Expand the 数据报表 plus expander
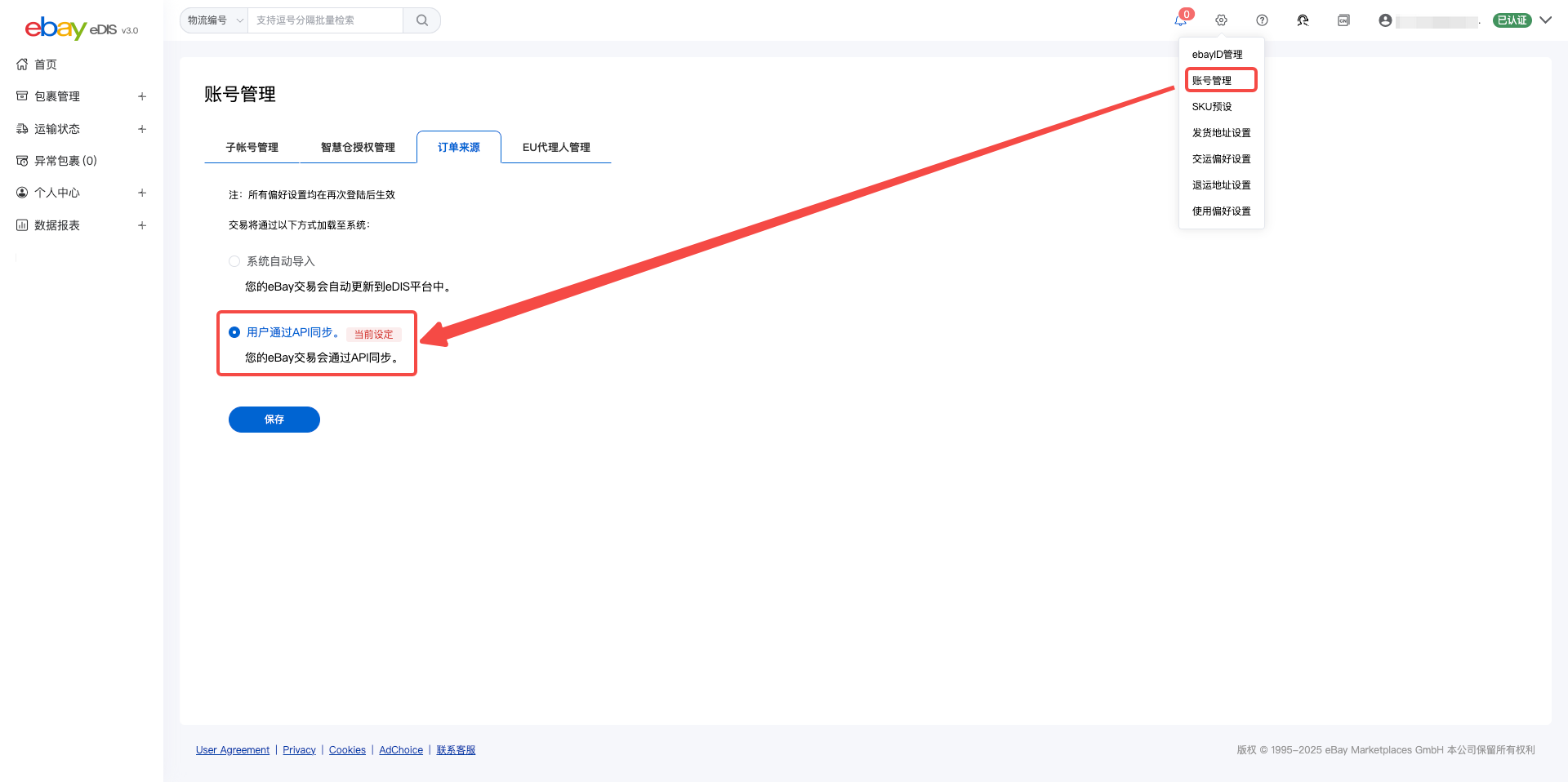1568x782 pixels. [142, 225]
